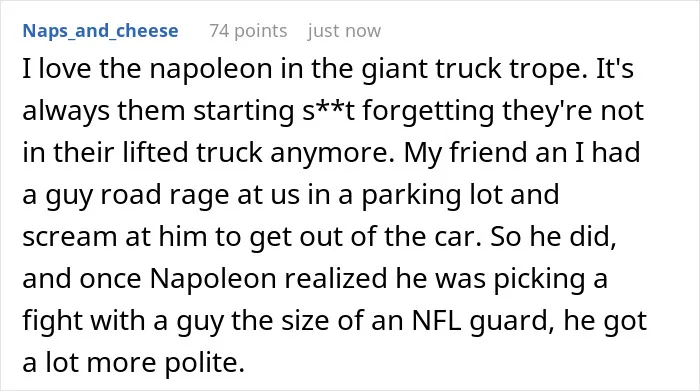The height and width of the screenshot is (391, 700).
Task: Click the 'just now' comment timestamp
Action: pos(344,31)
